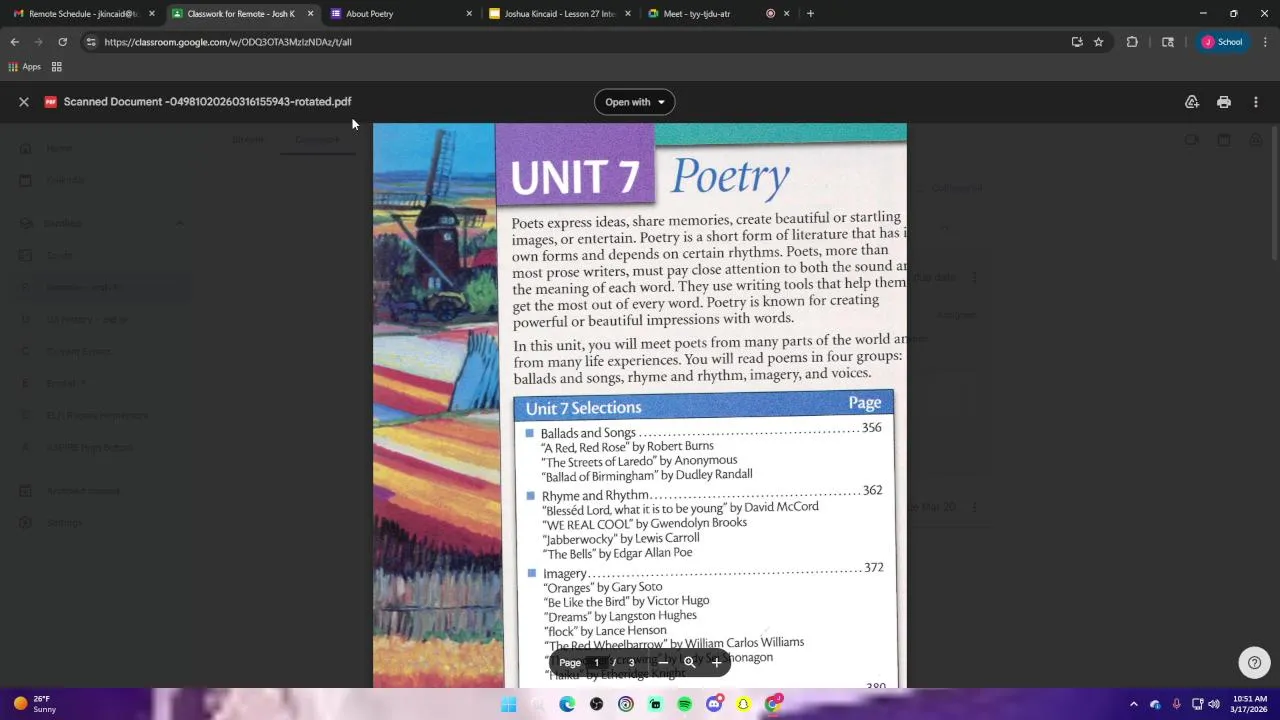
Task: Click the current page number field
Action: (x=597, y=663)
